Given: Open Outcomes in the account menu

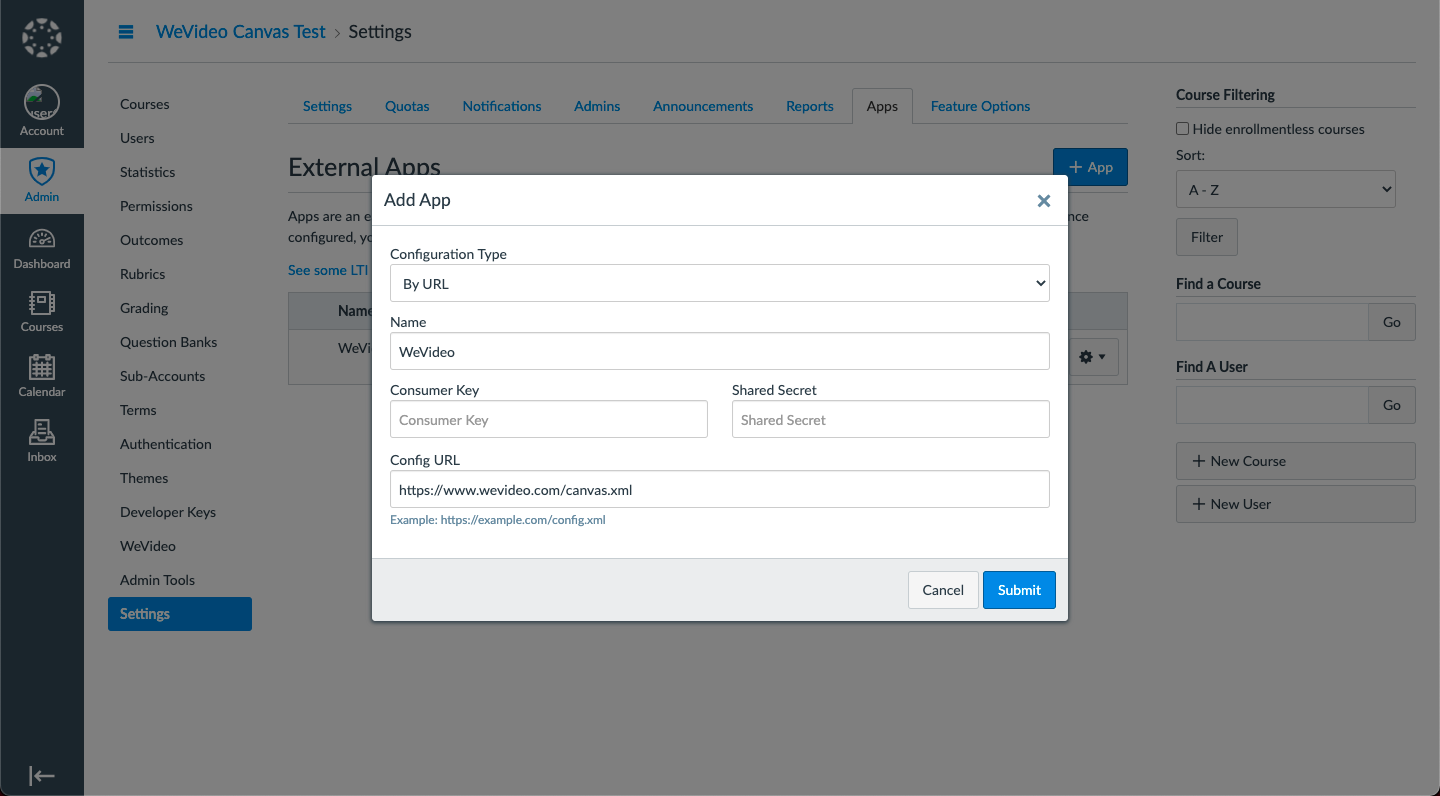Looking at the screenshot, I should pos(152,240).
